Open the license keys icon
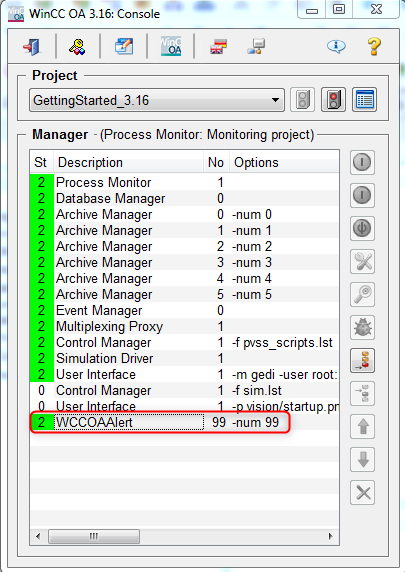The width and height of the screenshot is (405, 572). 77,47
